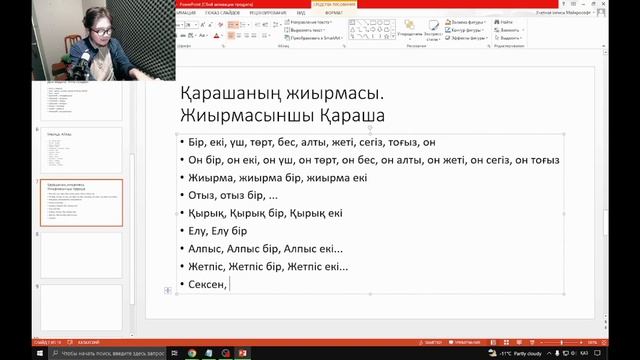Adjust the zoom slider in status bar
The image size is (640, 360).
coord(562,342)
